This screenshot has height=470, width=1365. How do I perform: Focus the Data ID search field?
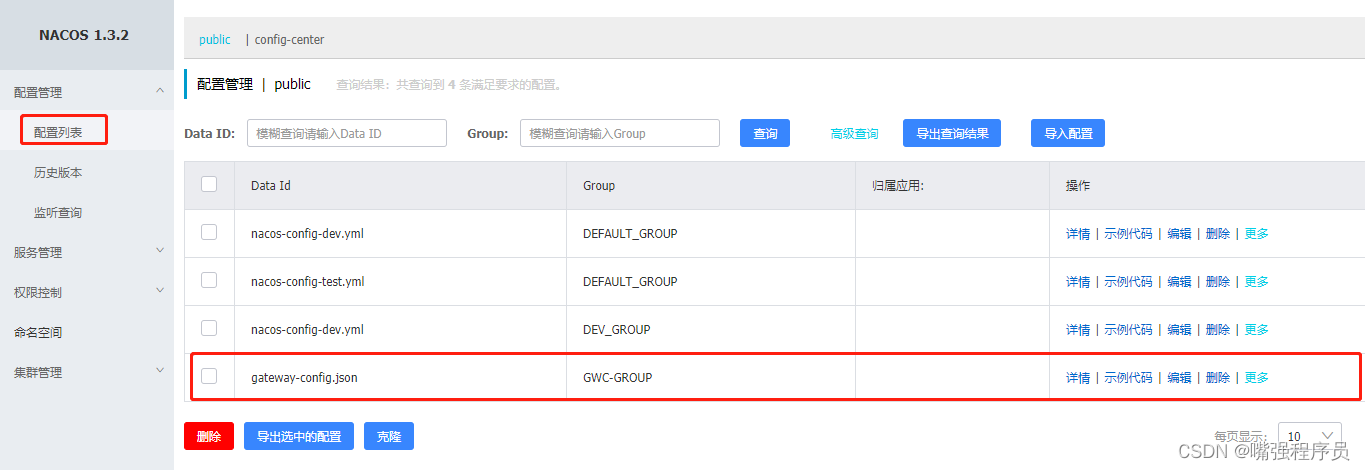[346, 133]
